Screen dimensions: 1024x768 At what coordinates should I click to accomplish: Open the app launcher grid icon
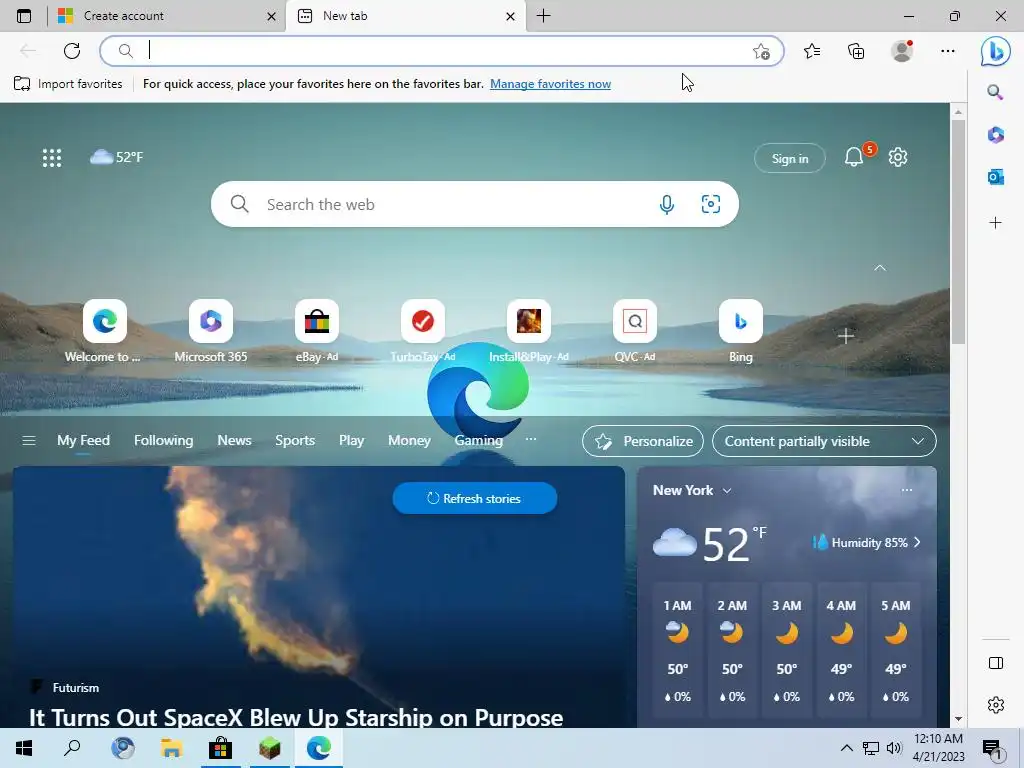point(52,157)
